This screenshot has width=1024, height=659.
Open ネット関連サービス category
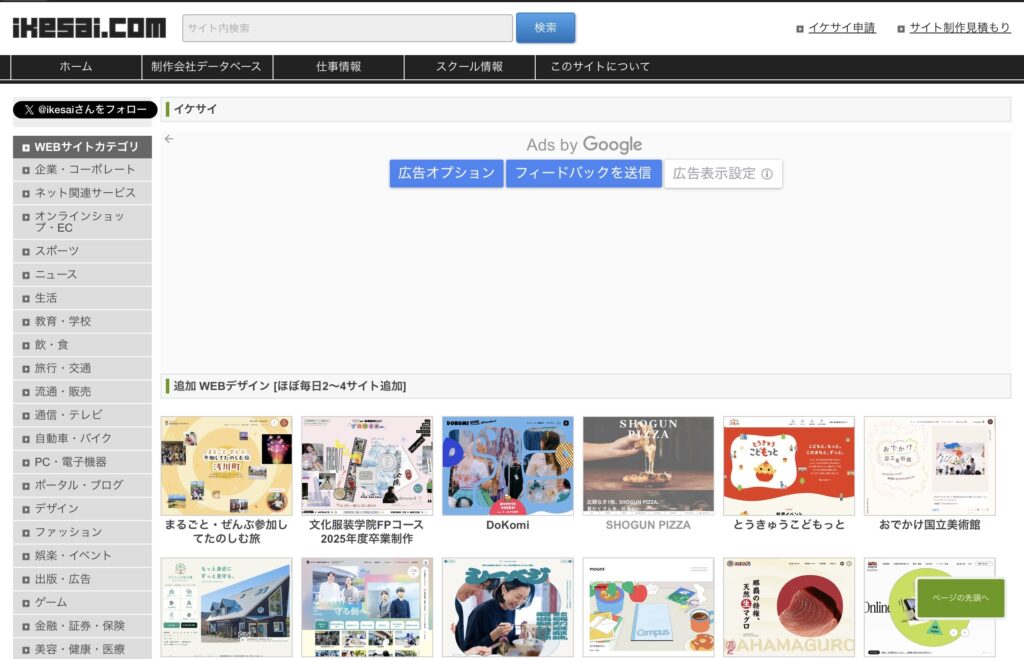(82, 193)
